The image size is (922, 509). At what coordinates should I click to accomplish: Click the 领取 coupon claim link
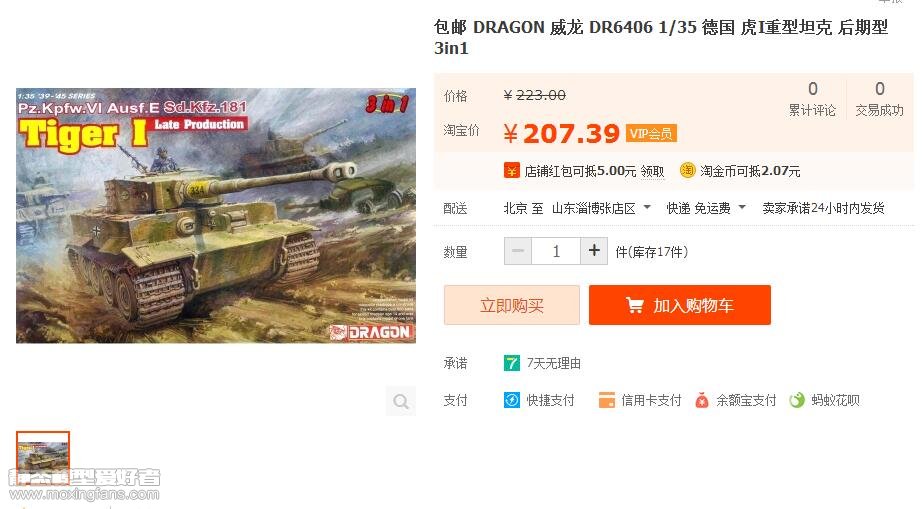(652, 171)
